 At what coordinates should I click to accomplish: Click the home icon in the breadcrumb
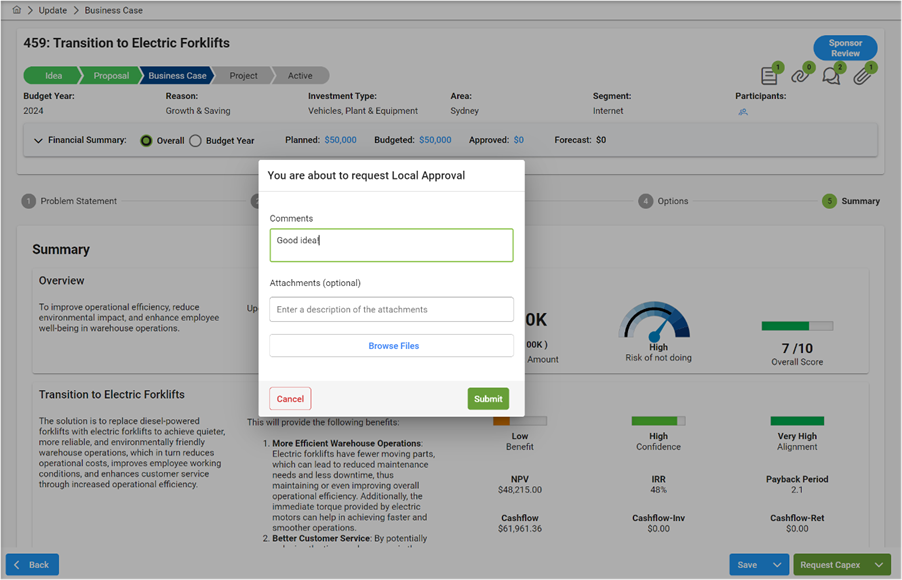coord(15,10)
